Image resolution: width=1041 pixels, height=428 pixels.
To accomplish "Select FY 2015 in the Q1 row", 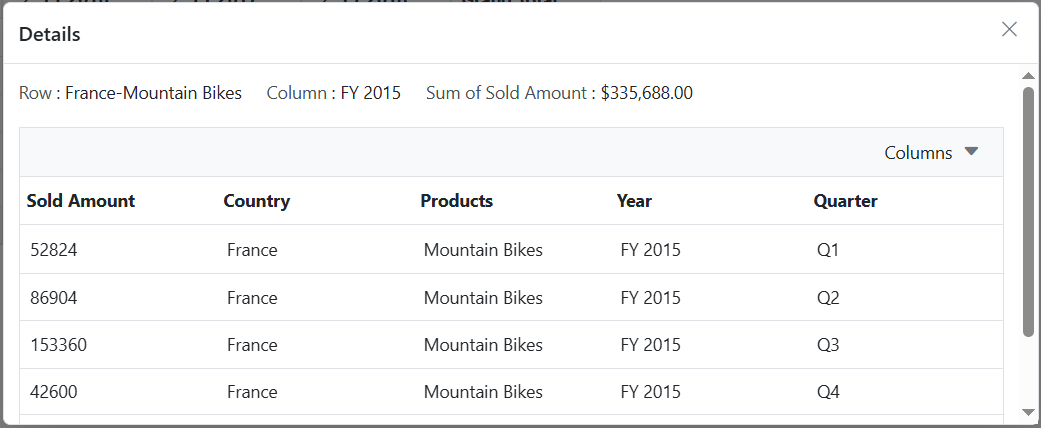I will 650,250.
